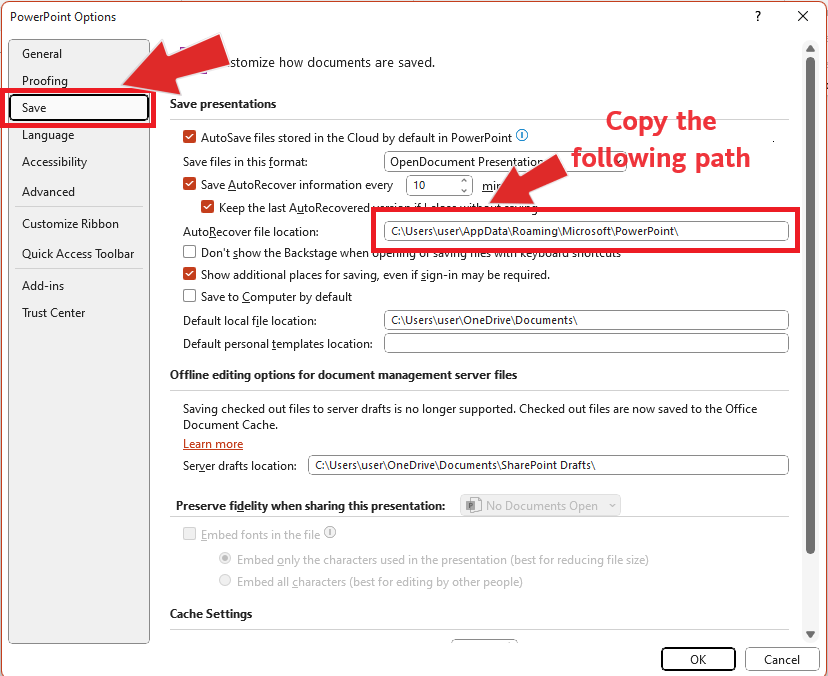Enable Save to Computer by default
This screenshot has height=676, width=828.
[x=189, y=297]
